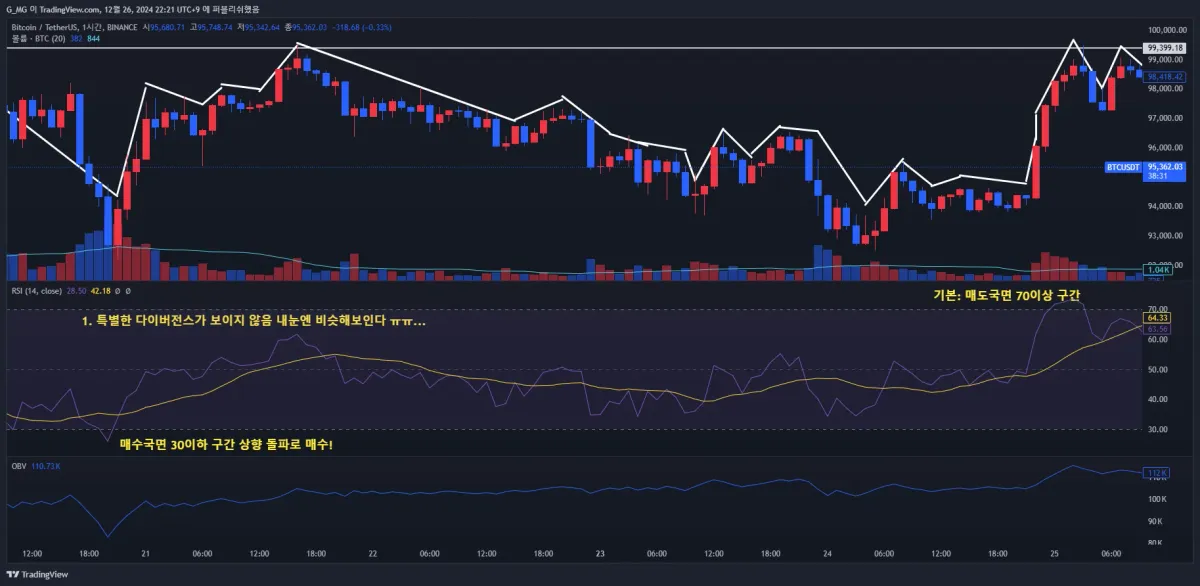Select the yellow '1. 특별한 다이버전스' annotation text
The width and height of the screenshot is (1200, 586).
coord(255,323)
